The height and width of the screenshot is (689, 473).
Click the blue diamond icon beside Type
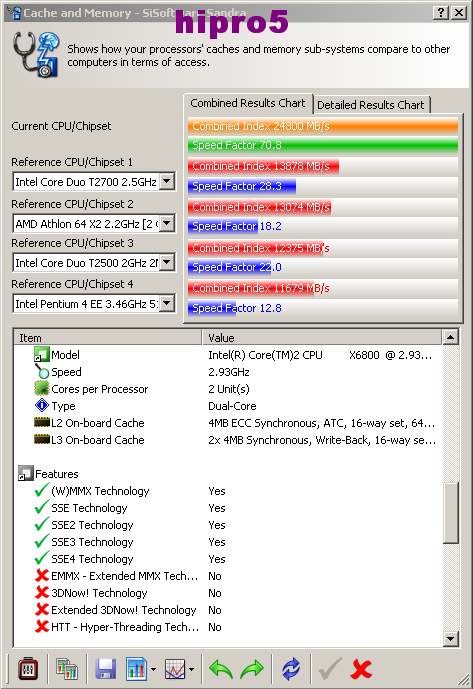pyautogui.click(x=42, y=405)
